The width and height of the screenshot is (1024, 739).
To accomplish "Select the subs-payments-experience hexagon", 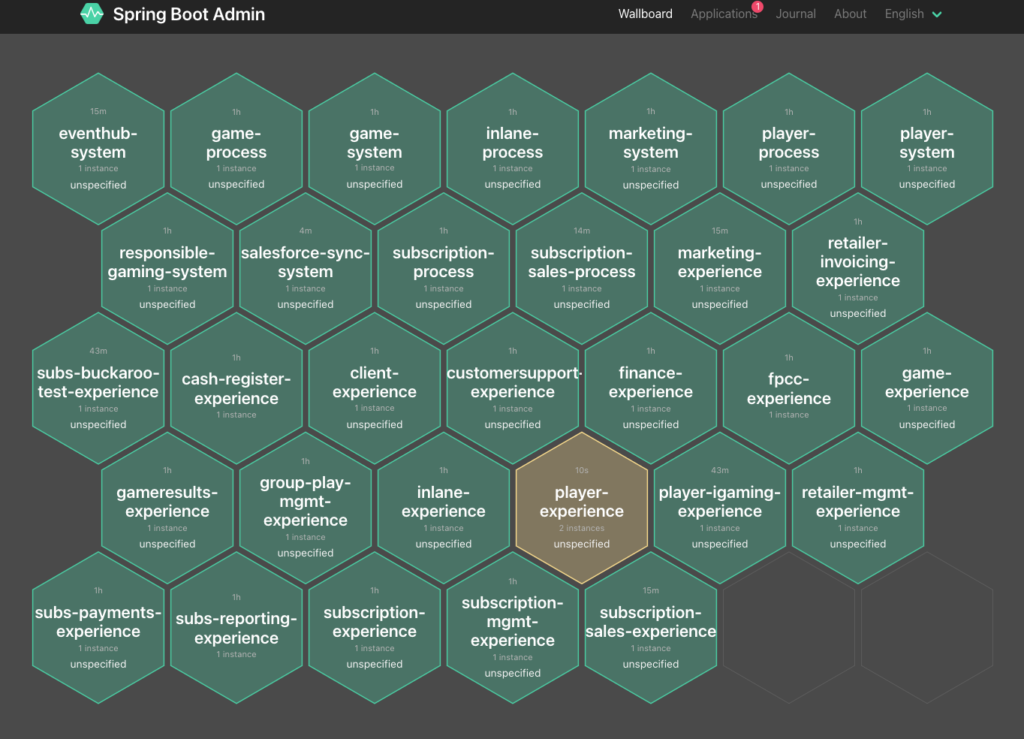I will [98, 628].
